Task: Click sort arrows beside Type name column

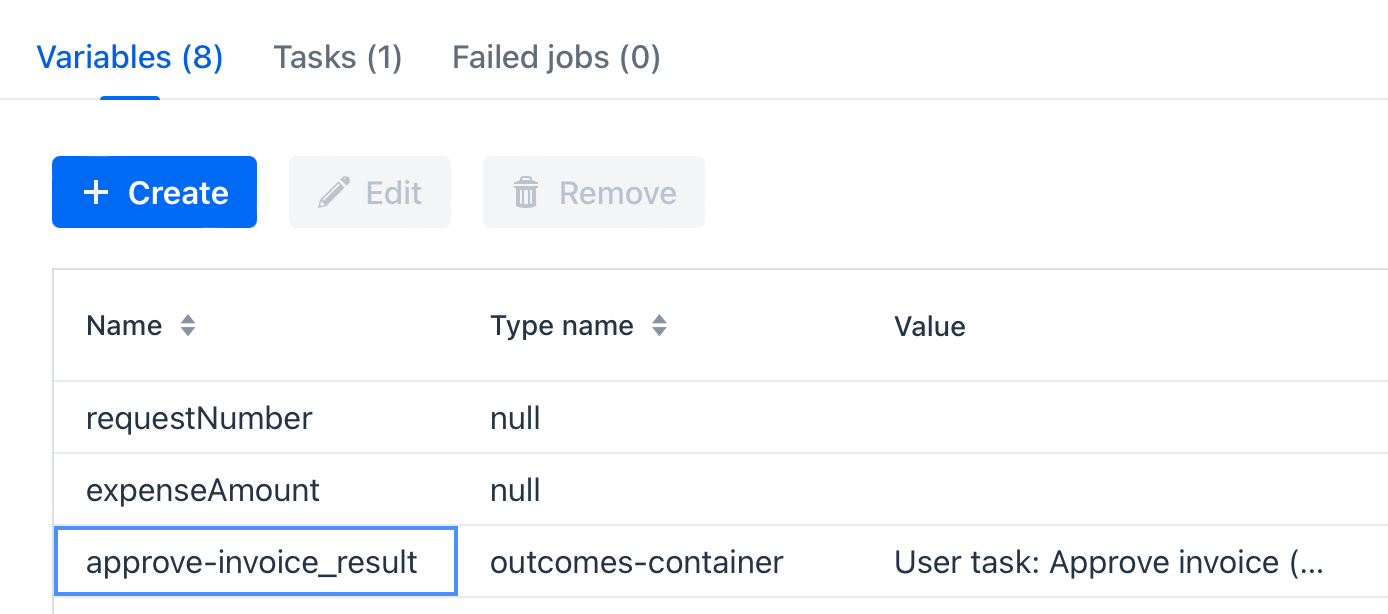Action: tap(659, 326)
